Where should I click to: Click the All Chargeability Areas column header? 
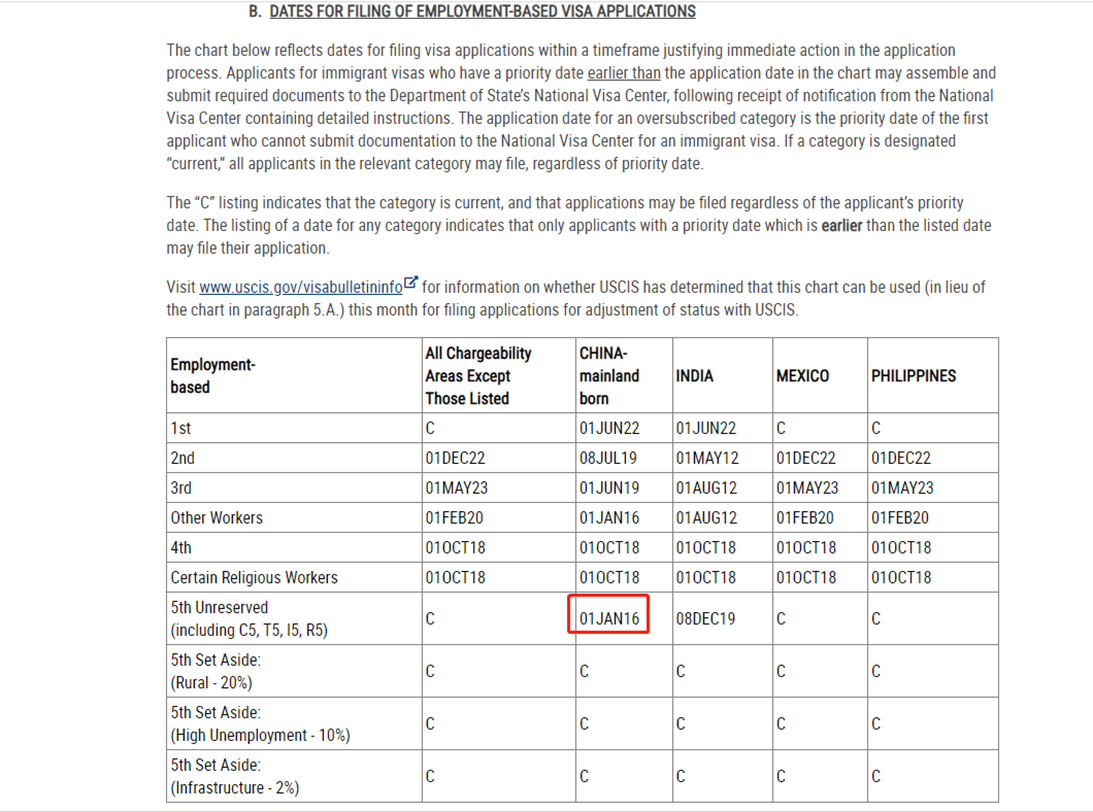(478, 376)
